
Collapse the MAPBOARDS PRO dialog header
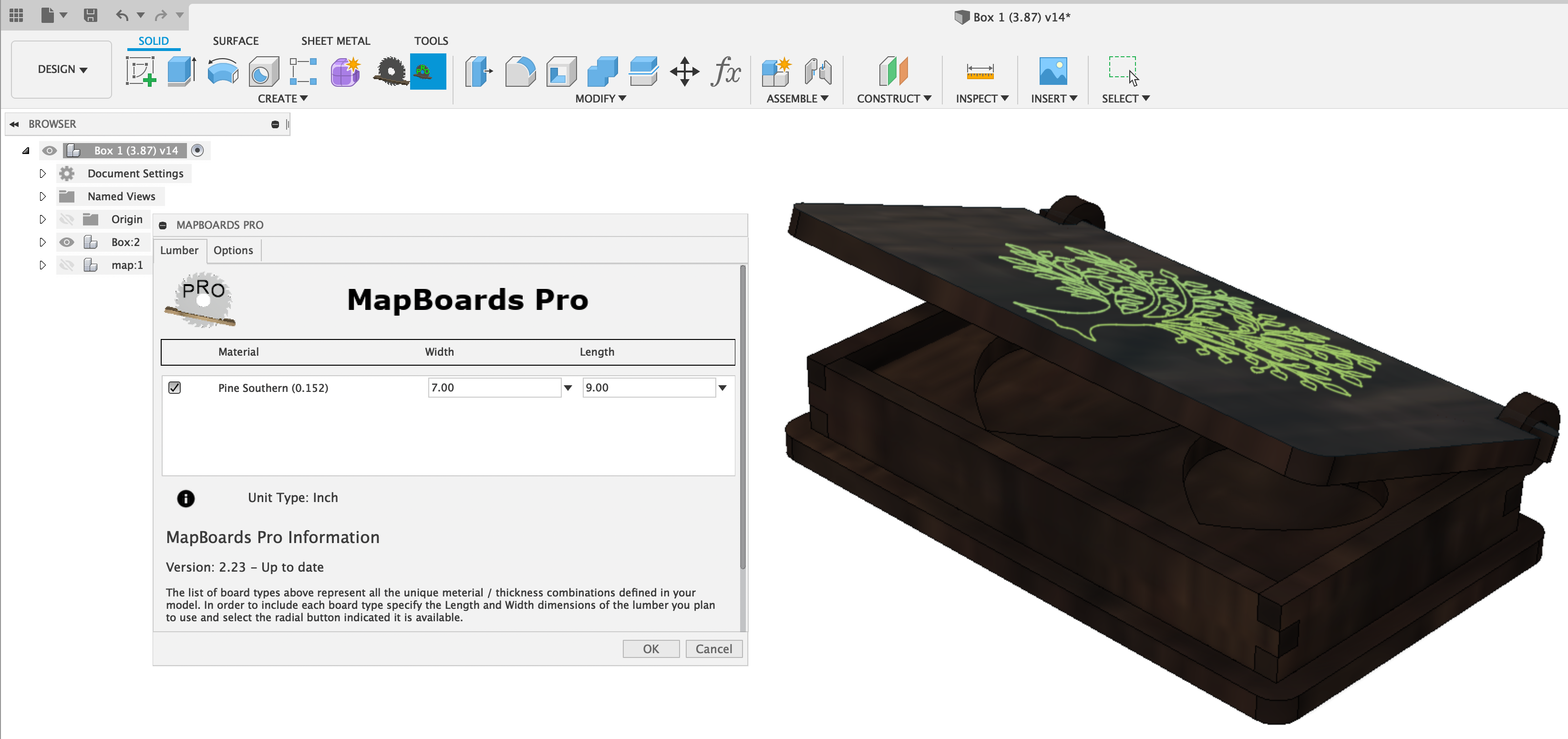(x=163, y=225)
